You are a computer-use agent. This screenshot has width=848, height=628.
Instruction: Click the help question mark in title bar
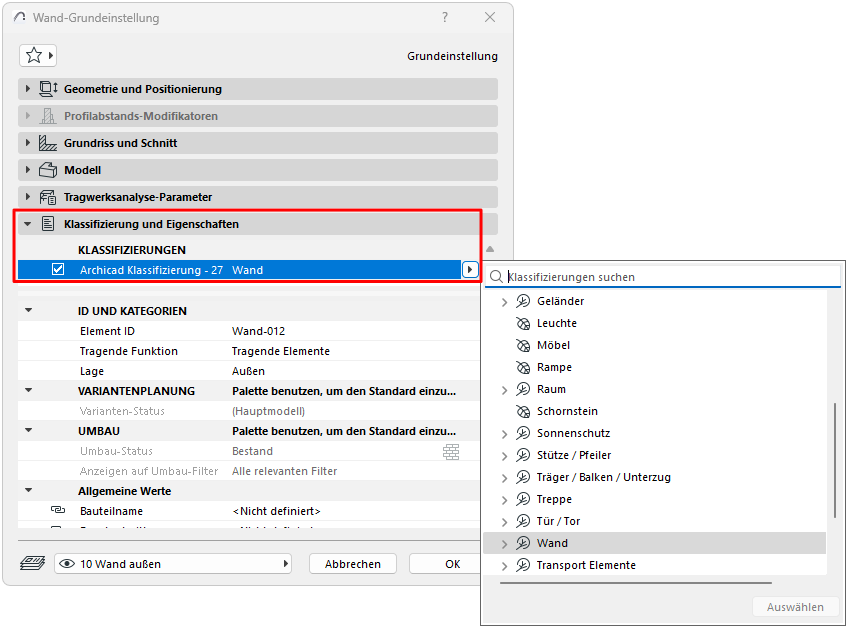pos(445,17)
